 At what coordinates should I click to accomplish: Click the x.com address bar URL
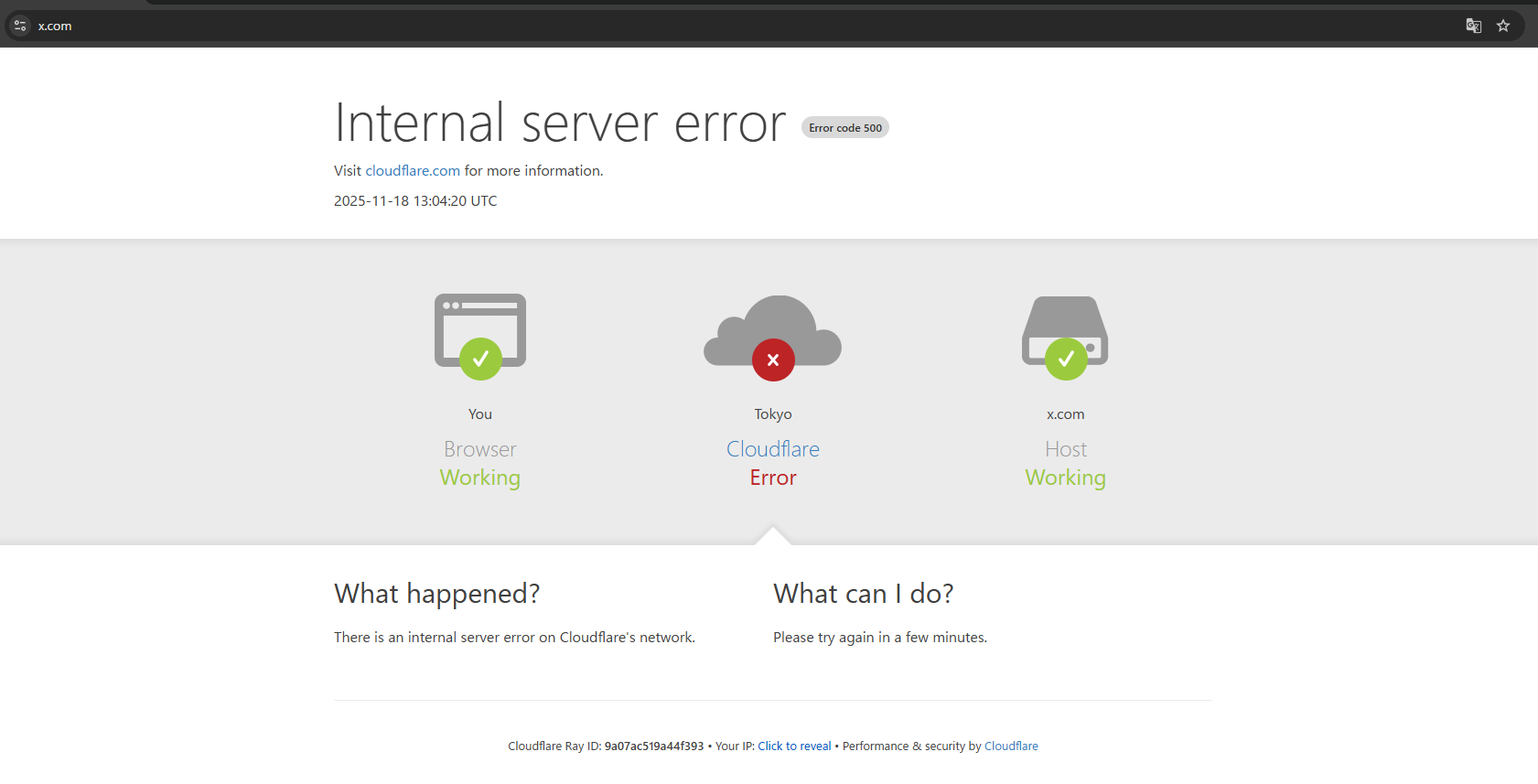(x=55, y=27)
